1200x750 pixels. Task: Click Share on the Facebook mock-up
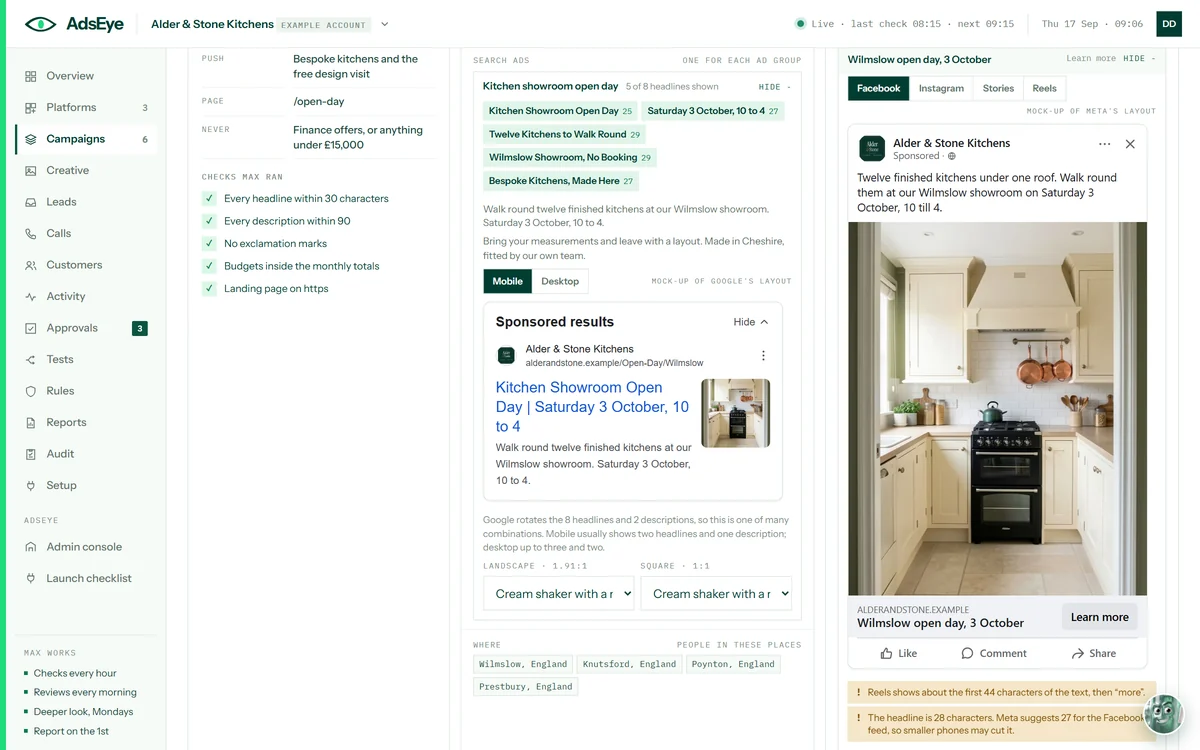(x=1093, y=653)
